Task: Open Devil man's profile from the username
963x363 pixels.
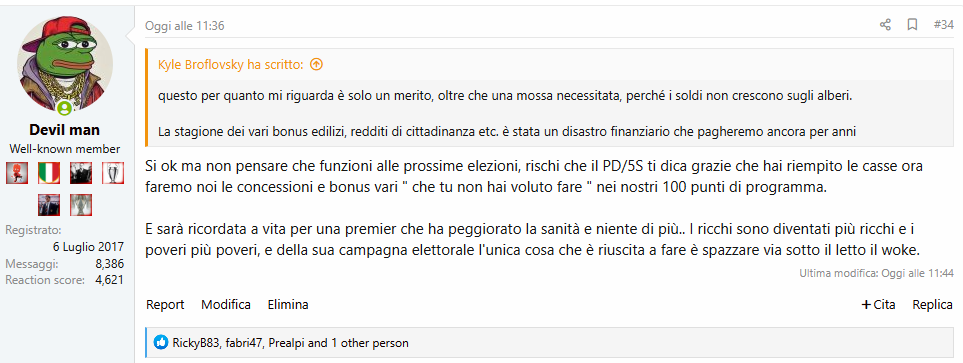Action: (65, 130)
